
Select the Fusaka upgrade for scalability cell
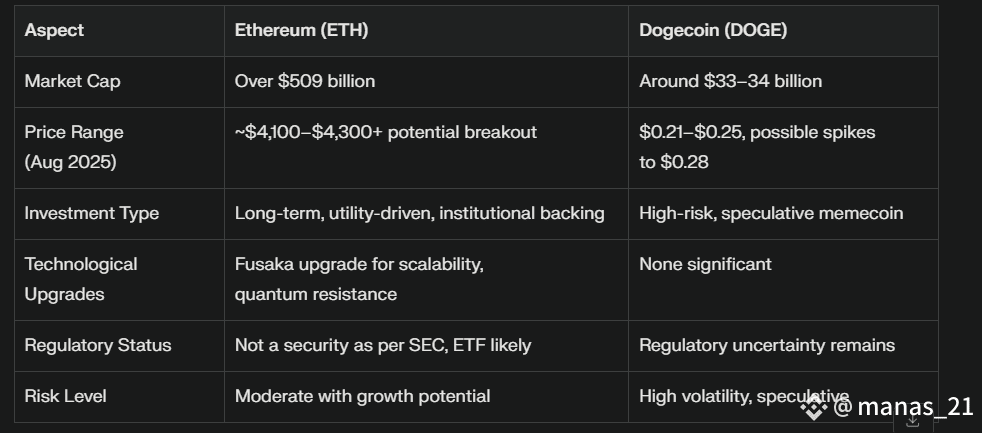click(x=359, y=279)
